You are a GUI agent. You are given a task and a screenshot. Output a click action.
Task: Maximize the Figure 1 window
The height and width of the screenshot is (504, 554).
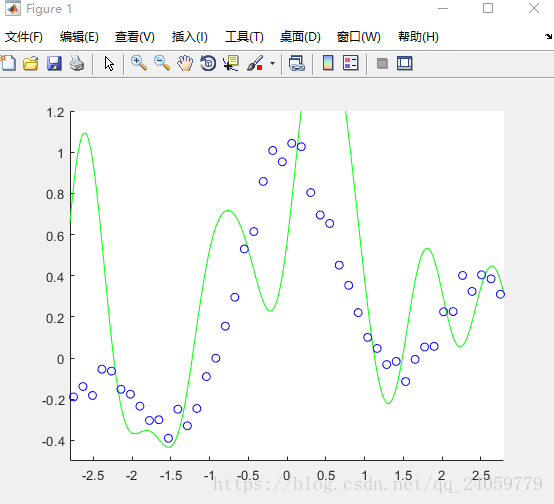click(x=488, y=8)
